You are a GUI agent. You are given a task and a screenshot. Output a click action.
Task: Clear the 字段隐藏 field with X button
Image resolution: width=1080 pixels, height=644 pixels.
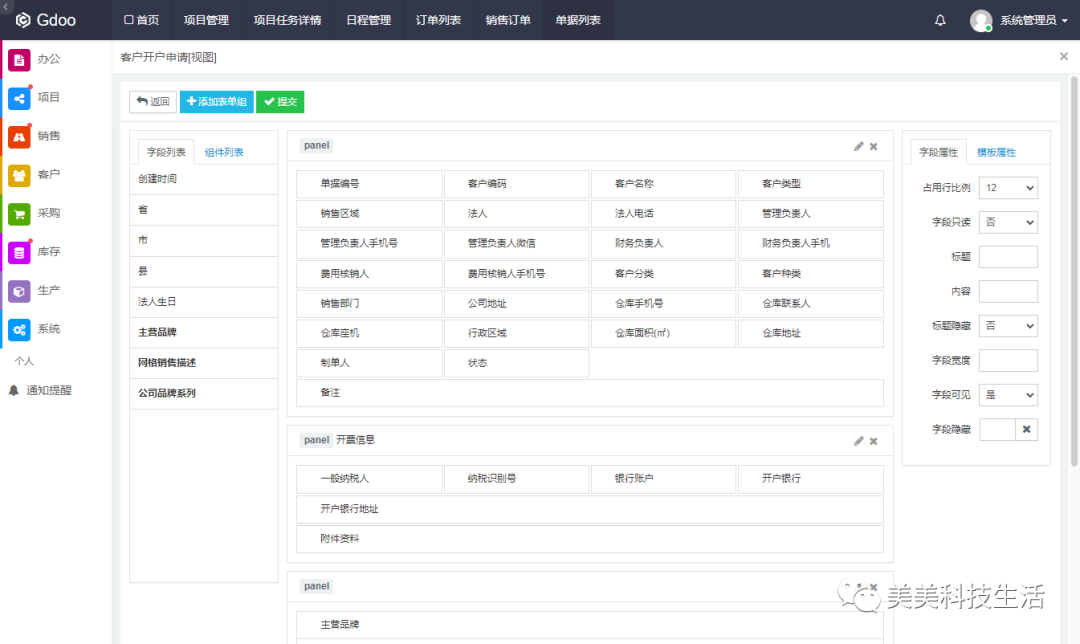point(1027,429)
